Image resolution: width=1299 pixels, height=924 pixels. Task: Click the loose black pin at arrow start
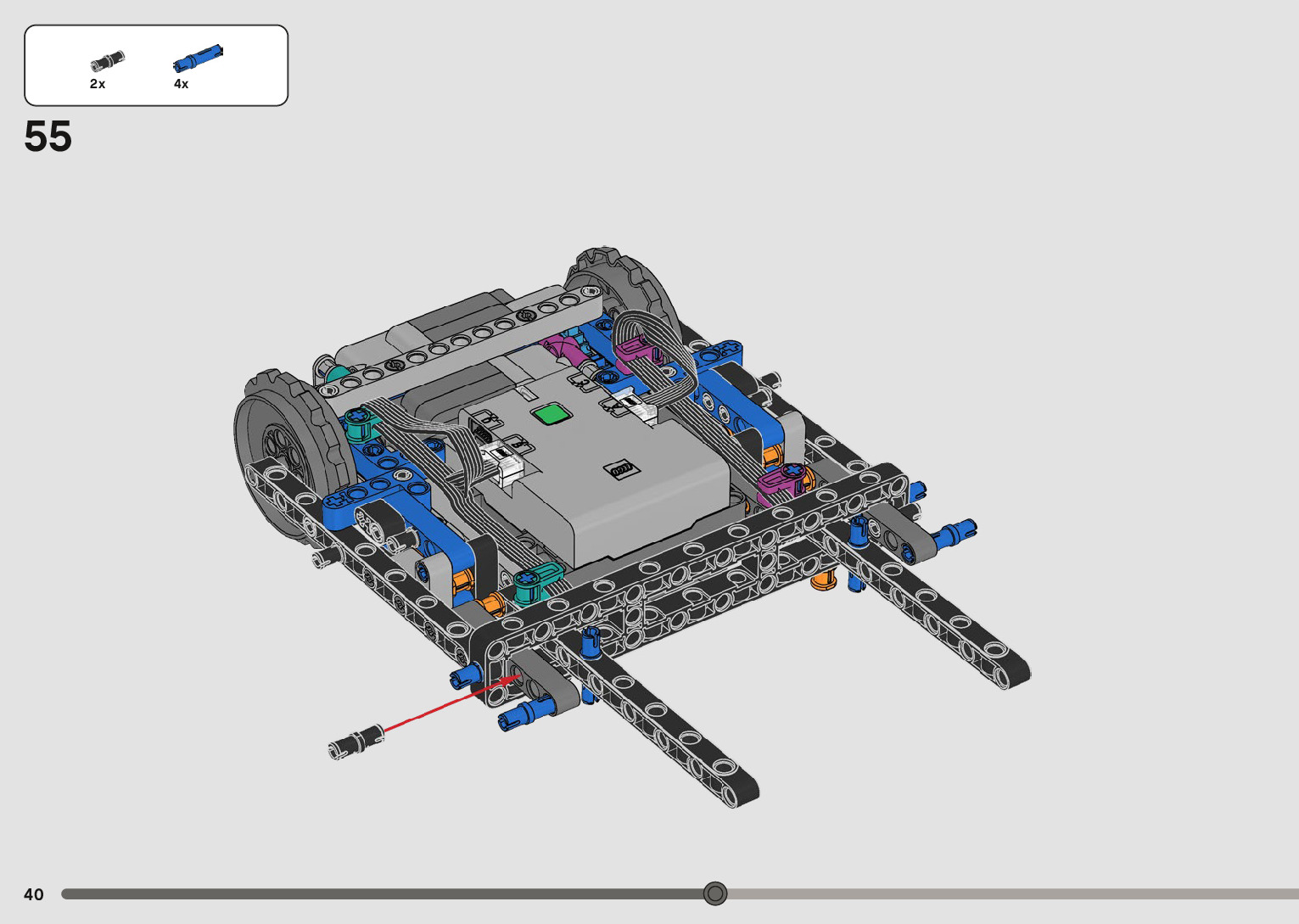click(x=356, y=742)
